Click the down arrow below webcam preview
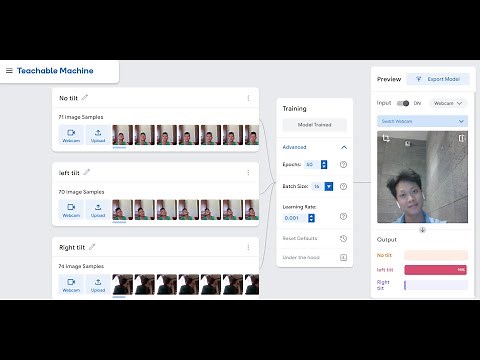This screenshot has height=360, width=480. [422, 230]
